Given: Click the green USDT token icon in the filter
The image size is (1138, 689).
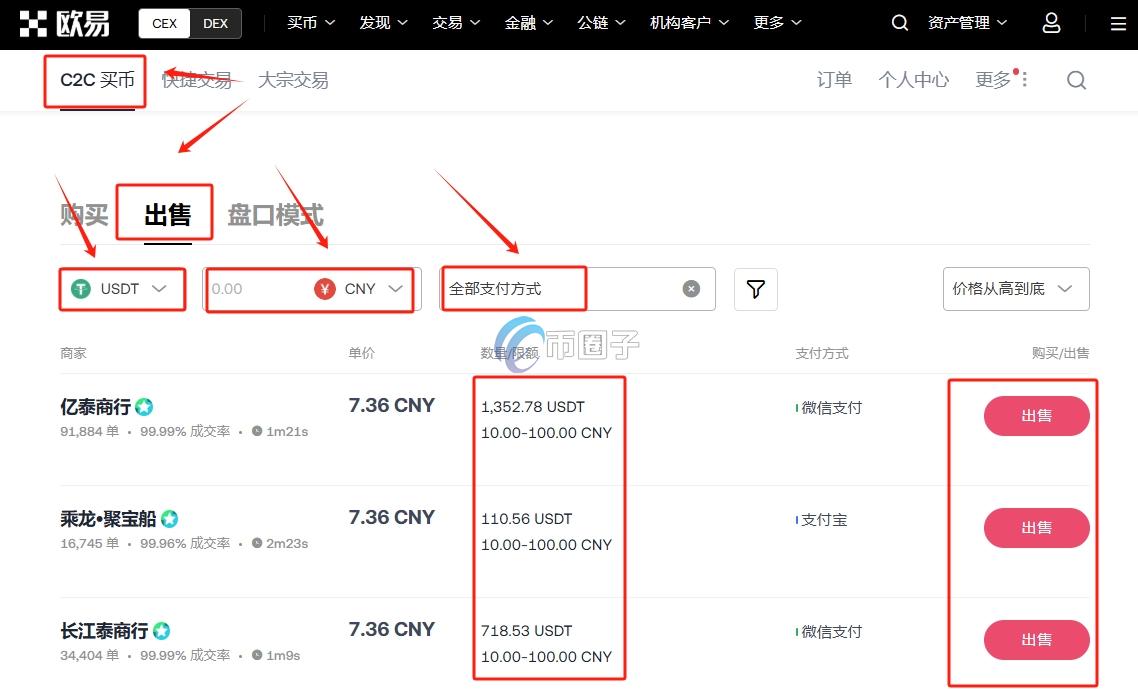Looking at the screenshot, I should click(x=78, y=289).
